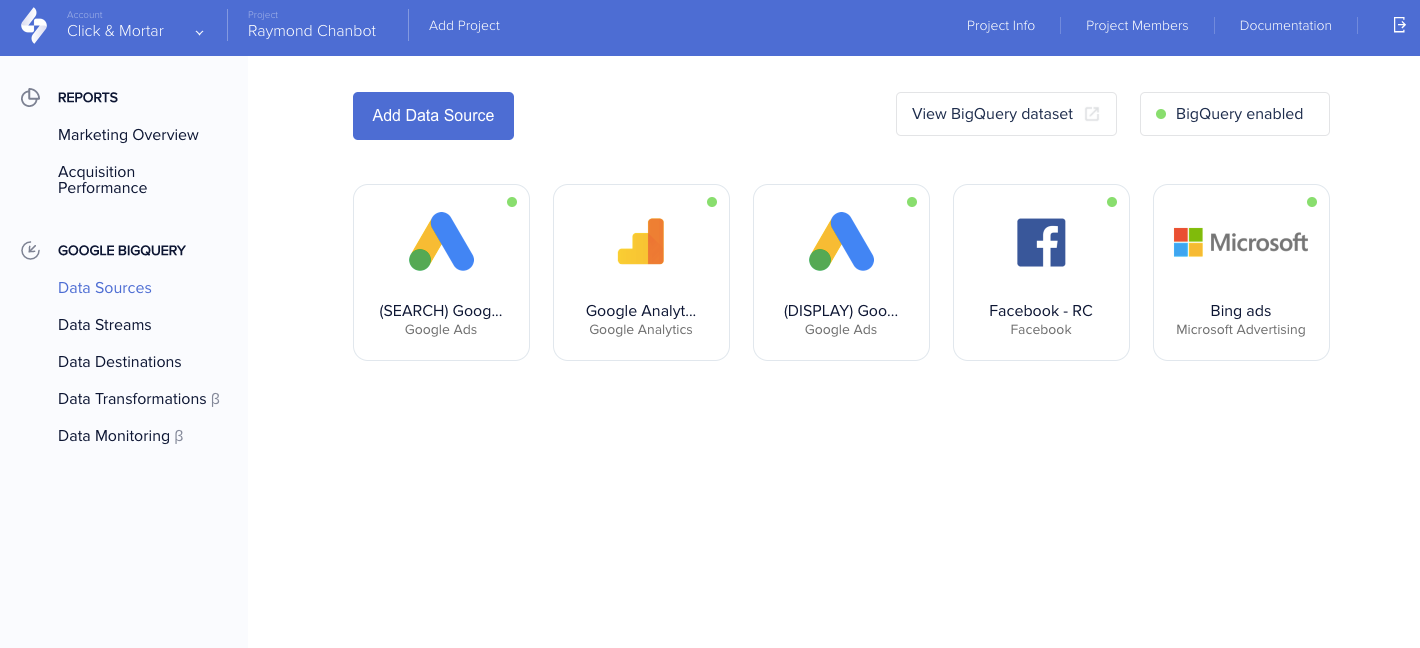Select Data Sources in sidebar

tap(105, 288)
